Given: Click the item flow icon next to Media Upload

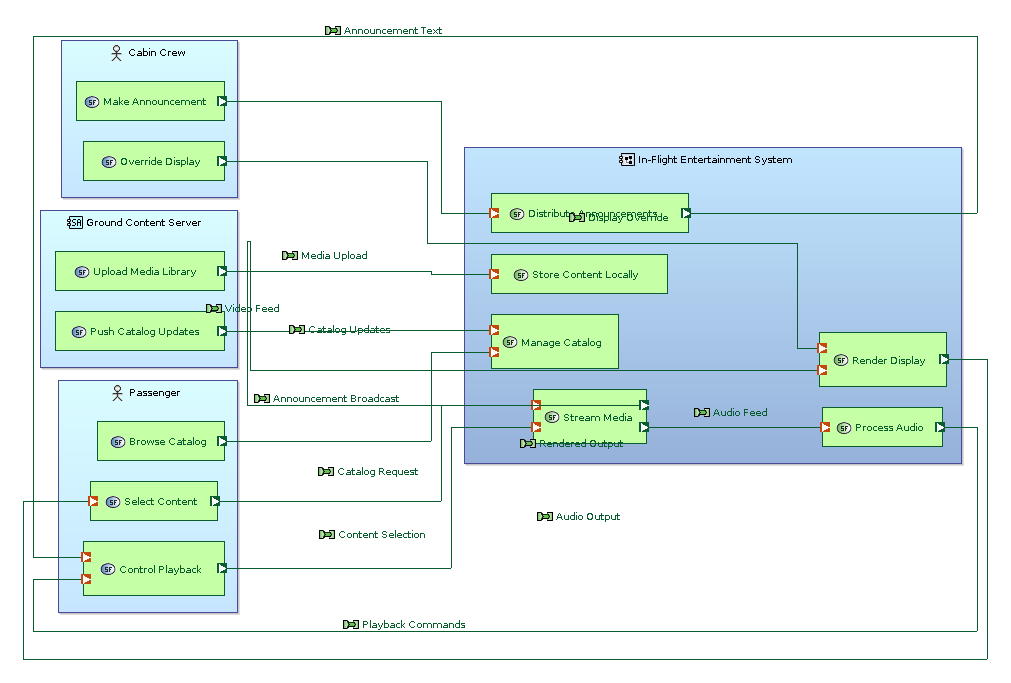Looking at the screenshot, I should click(289, 255).
